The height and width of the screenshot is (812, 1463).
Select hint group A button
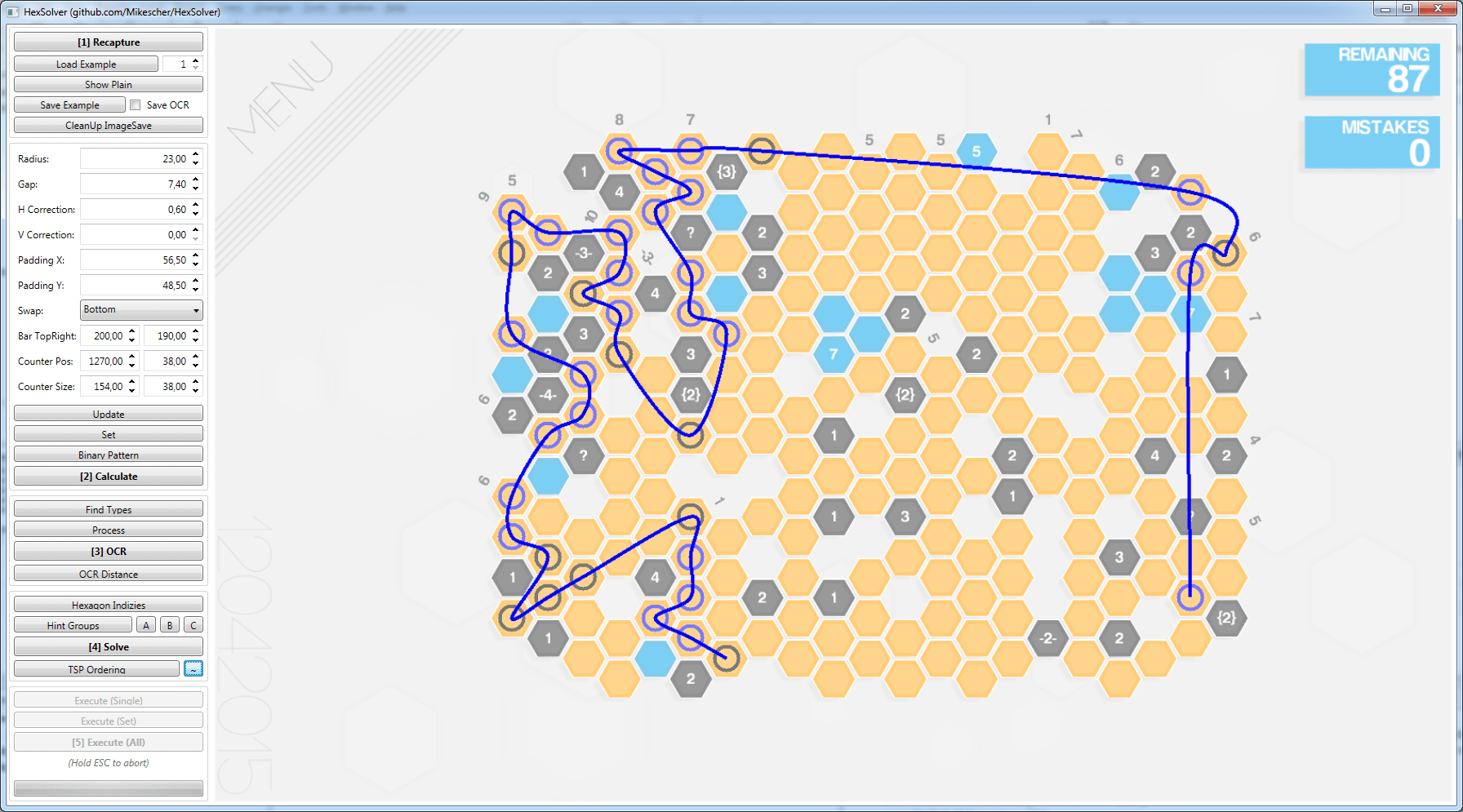(146, 625)
